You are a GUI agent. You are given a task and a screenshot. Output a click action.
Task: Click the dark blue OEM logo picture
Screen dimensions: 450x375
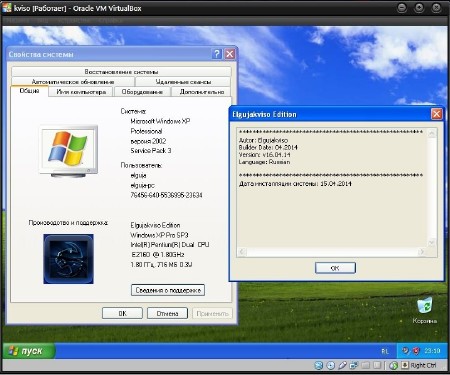[68, 259]
